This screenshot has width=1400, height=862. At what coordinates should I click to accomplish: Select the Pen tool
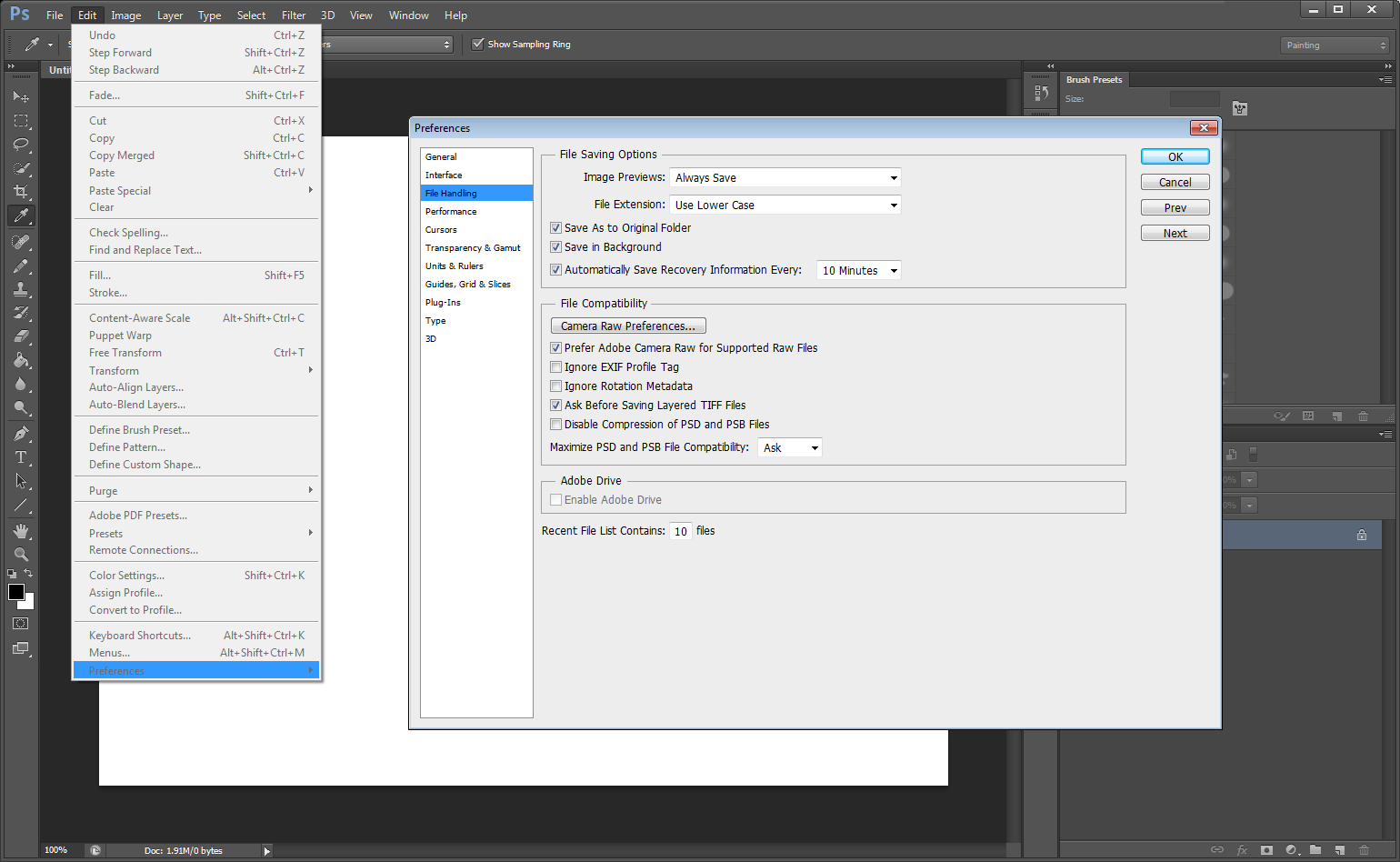[x=21, y=434]
